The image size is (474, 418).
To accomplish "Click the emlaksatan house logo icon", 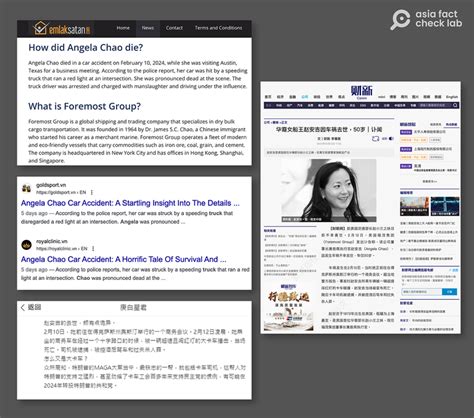I will [40, 28].
